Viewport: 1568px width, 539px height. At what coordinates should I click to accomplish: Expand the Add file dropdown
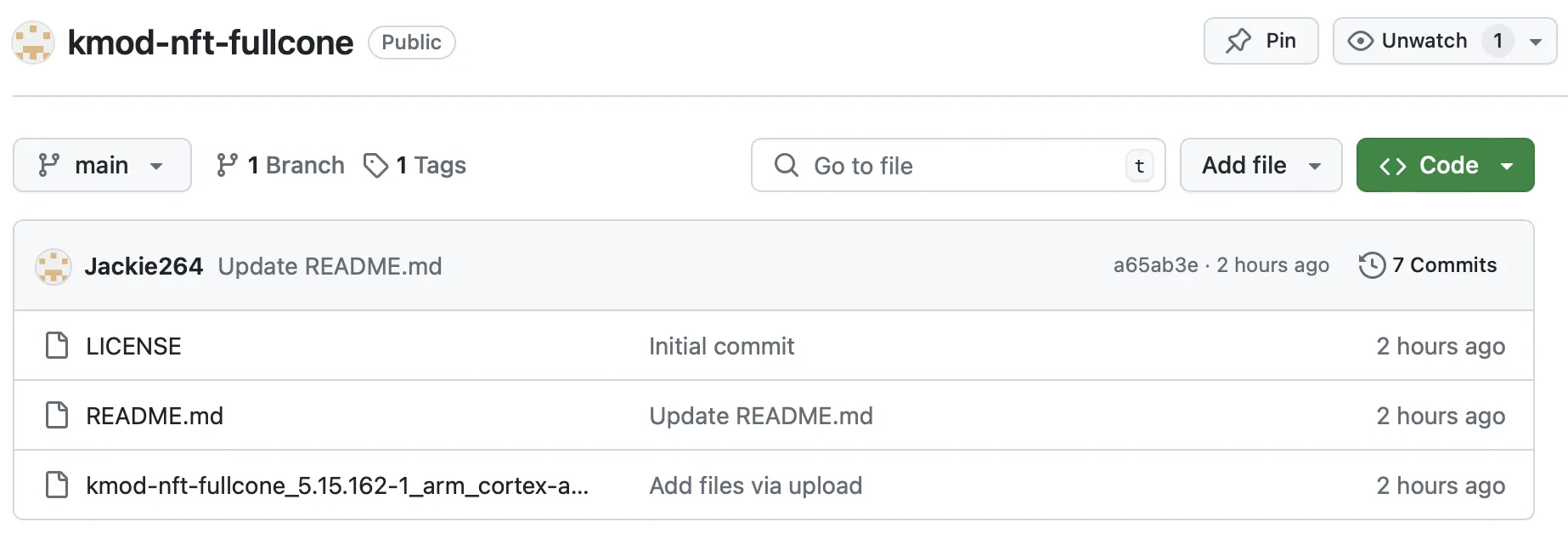tap(1261, 165)
